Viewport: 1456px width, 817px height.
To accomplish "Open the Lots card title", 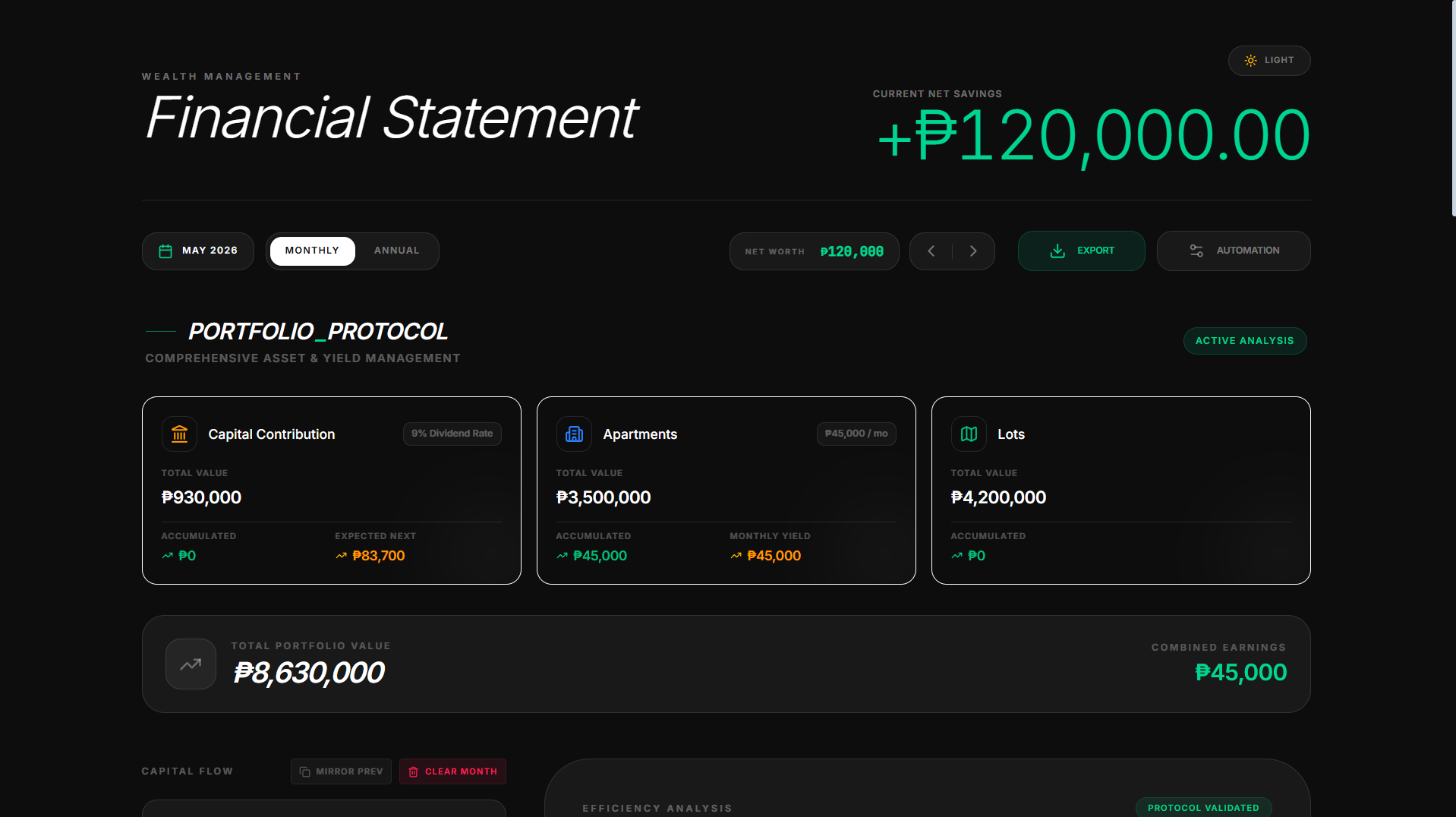I will [x=1011, y=434].
